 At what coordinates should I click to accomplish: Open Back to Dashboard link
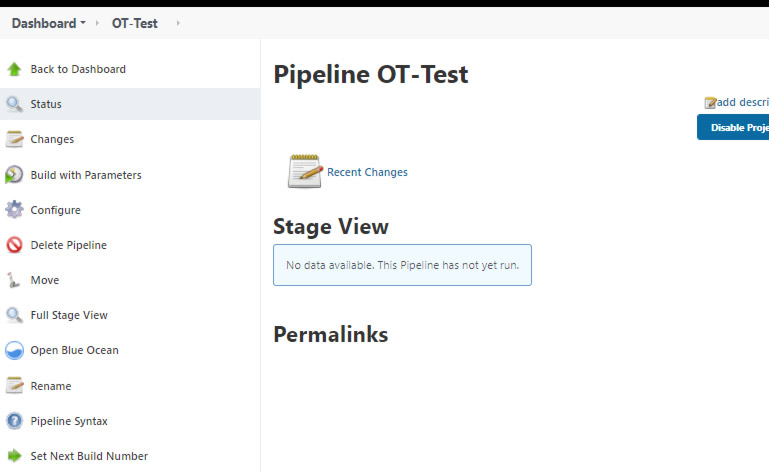(78, 69)
